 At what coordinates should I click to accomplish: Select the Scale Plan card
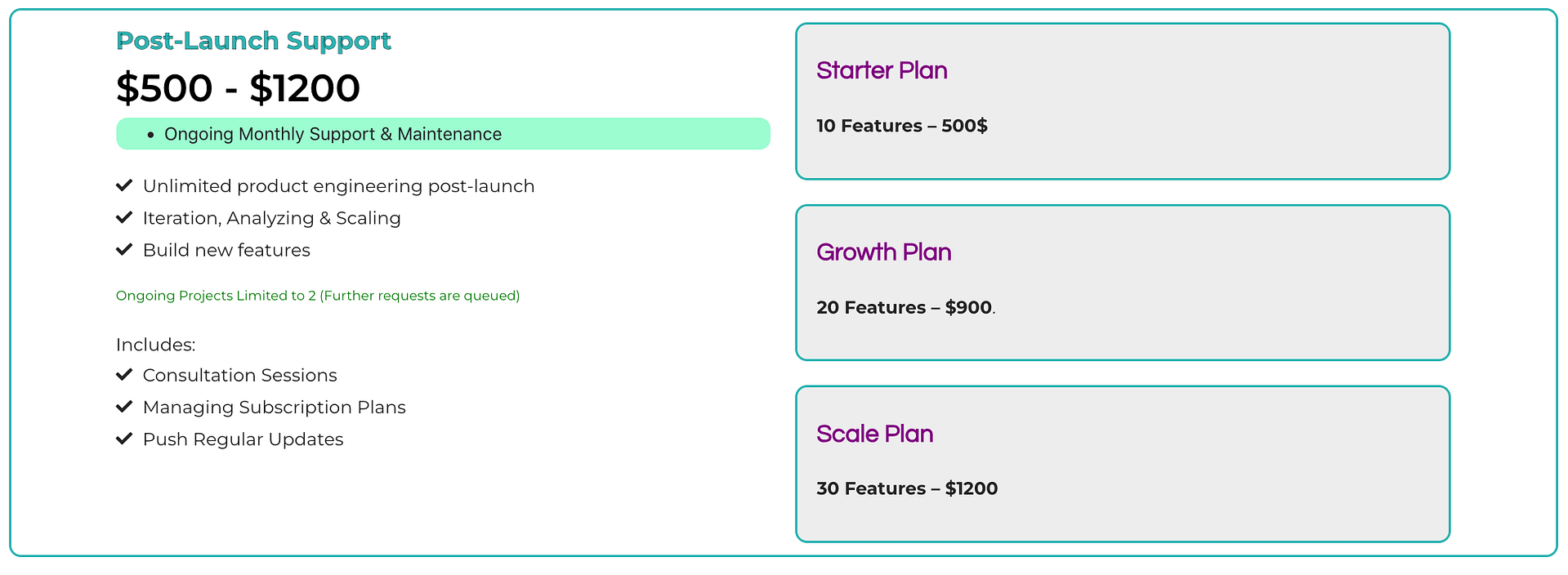[x=1122, y=464]
